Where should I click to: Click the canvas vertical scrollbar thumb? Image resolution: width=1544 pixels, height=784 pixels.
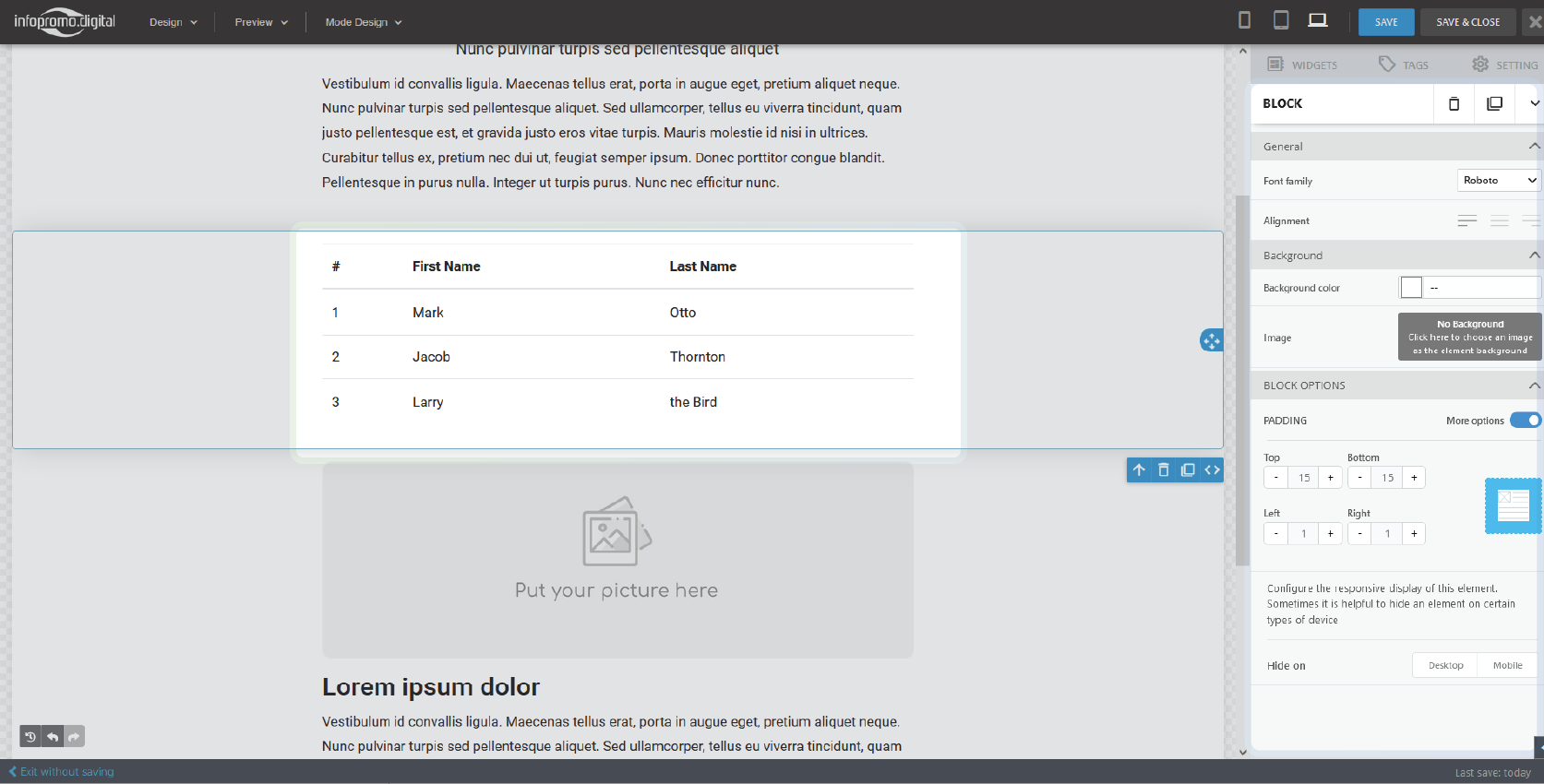(x=1242, y=380)
